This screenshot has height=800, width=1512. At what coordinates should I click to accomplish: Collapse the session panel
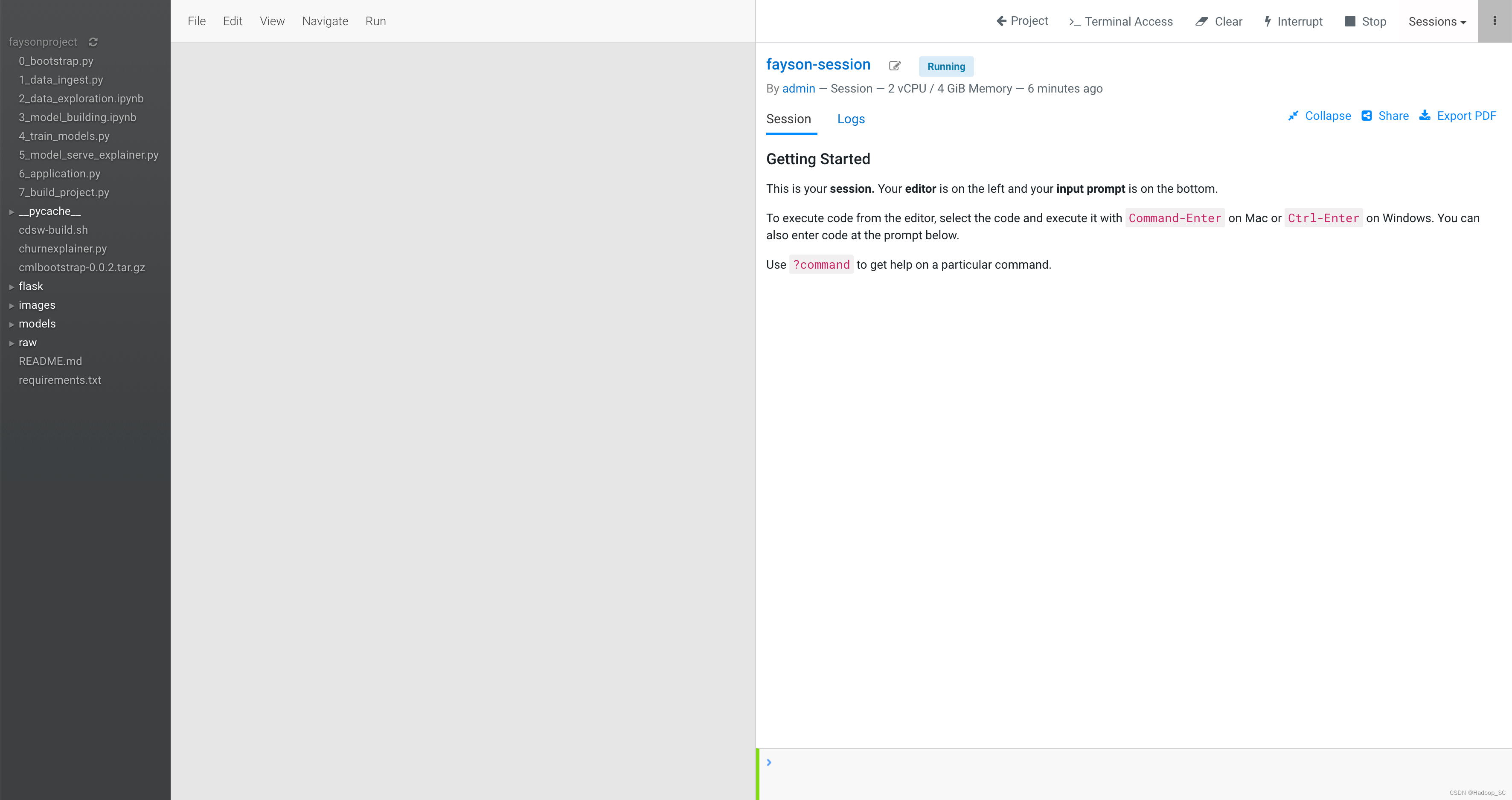pos(1320,116)
